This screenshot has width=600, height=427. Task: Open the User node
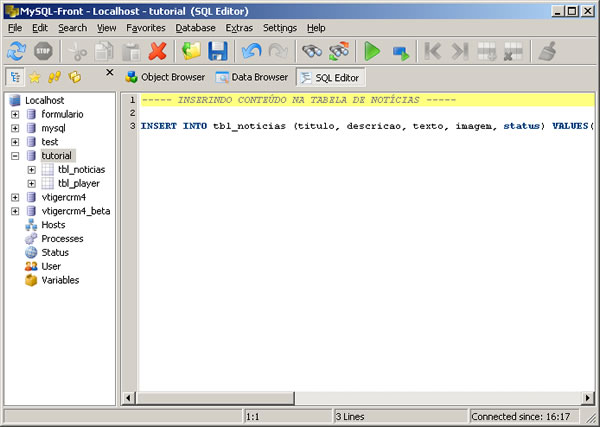pos(51,266)
